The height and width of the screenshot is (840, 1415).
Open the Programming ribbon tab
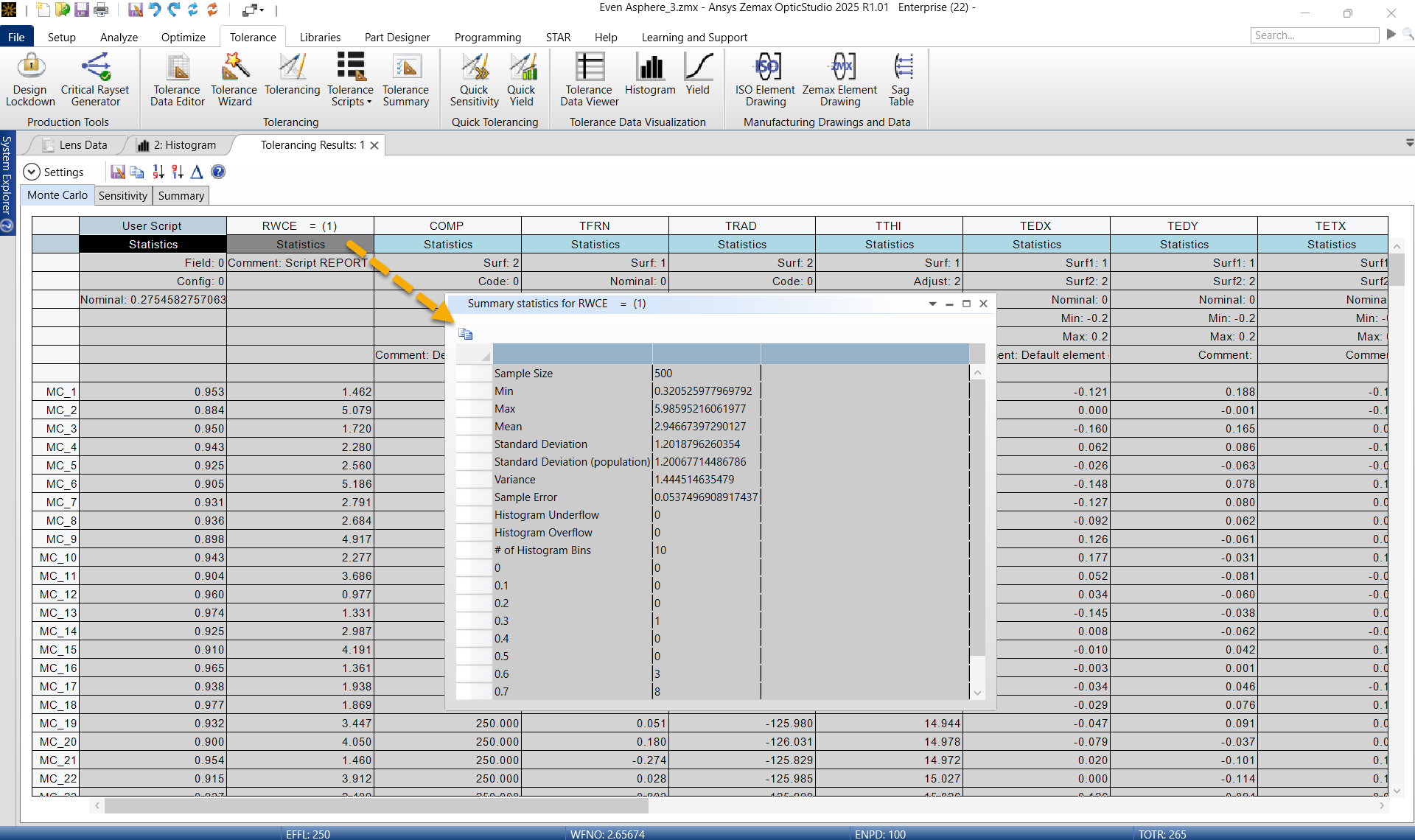point(488,37)
